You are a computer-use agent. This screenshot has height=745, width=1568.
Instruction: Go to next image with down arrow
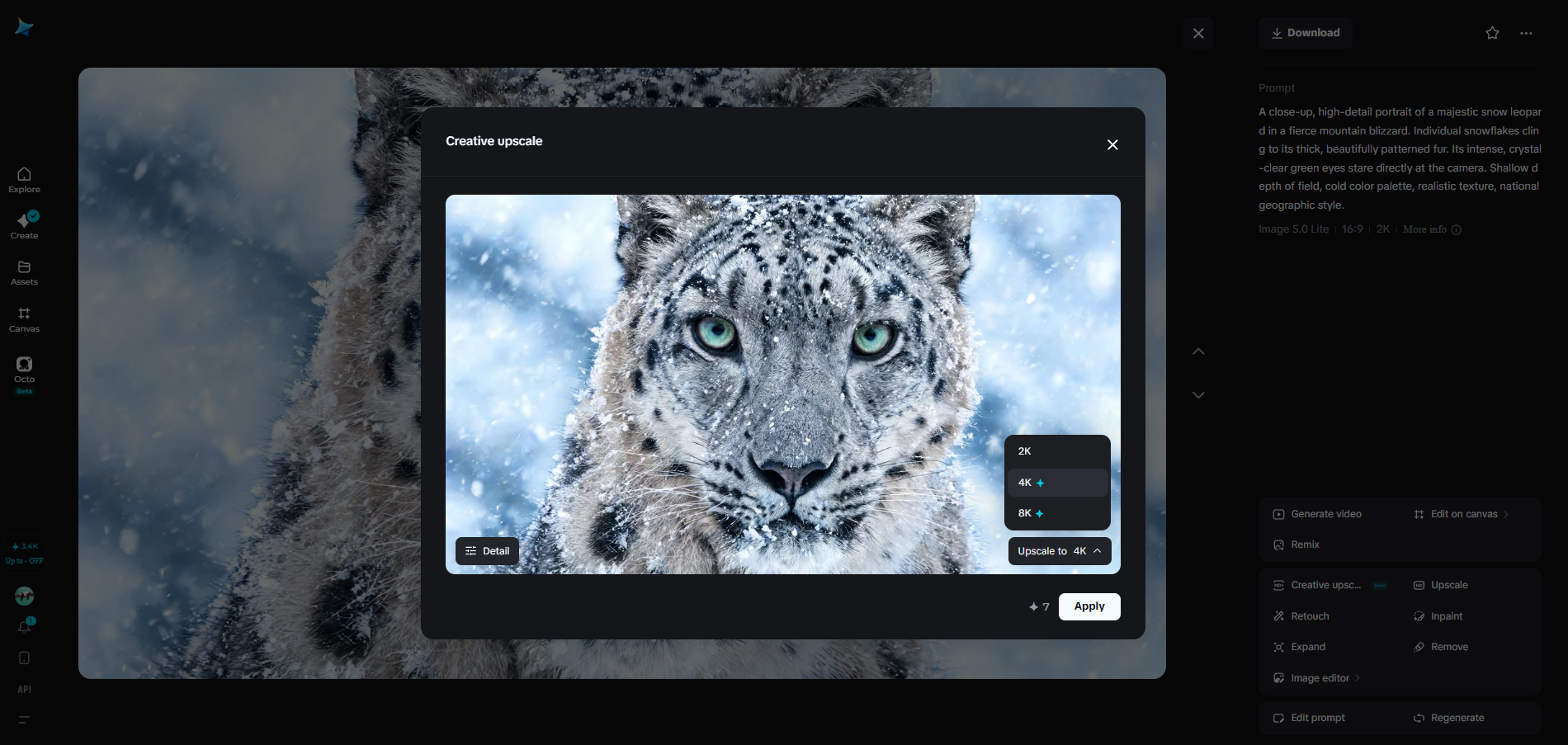1198,395
